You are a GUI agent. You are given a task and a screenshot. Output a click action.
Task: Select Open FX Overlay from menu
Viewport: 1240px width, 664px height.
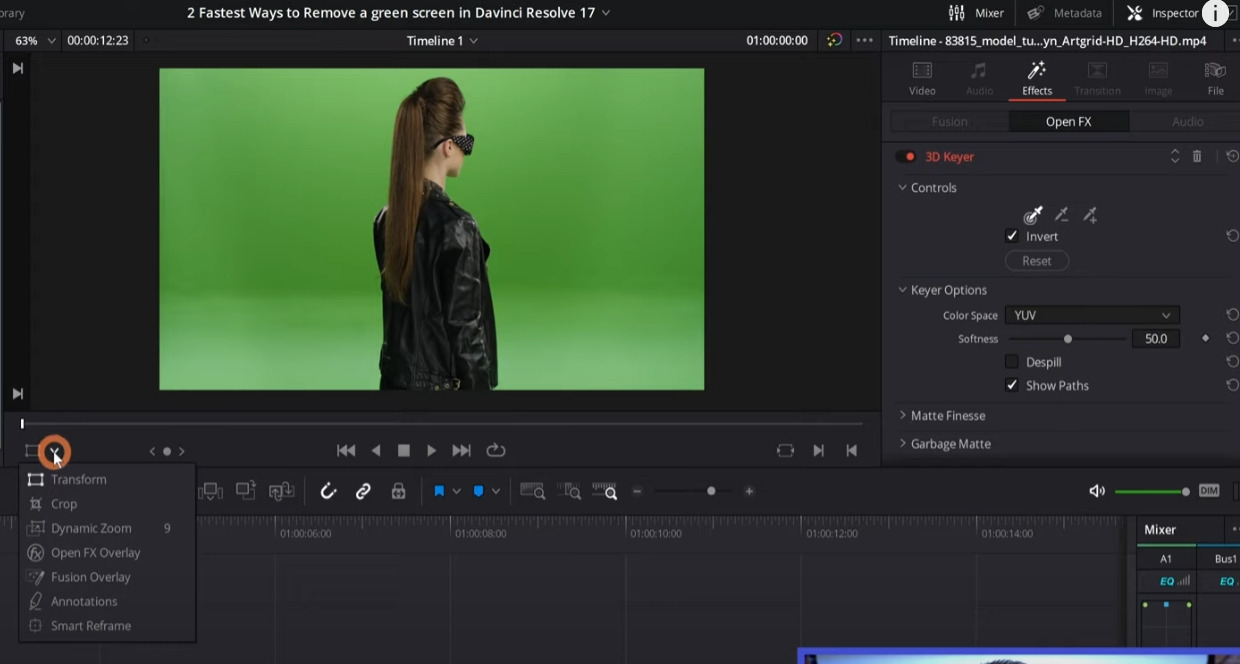[95, 553]
